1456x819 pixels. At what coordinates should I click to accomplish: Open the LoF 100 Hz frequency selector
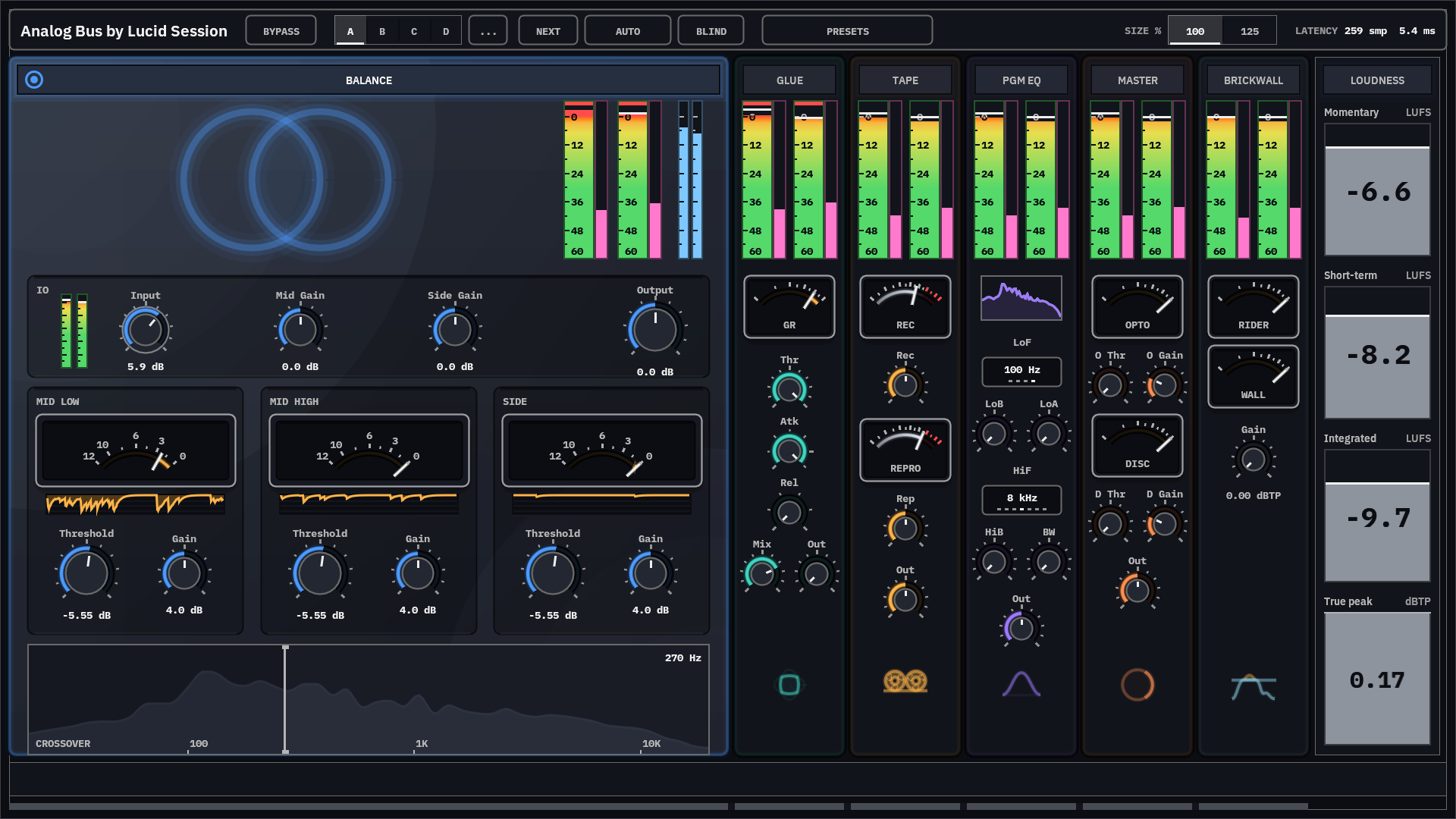tap(1021, 372)
